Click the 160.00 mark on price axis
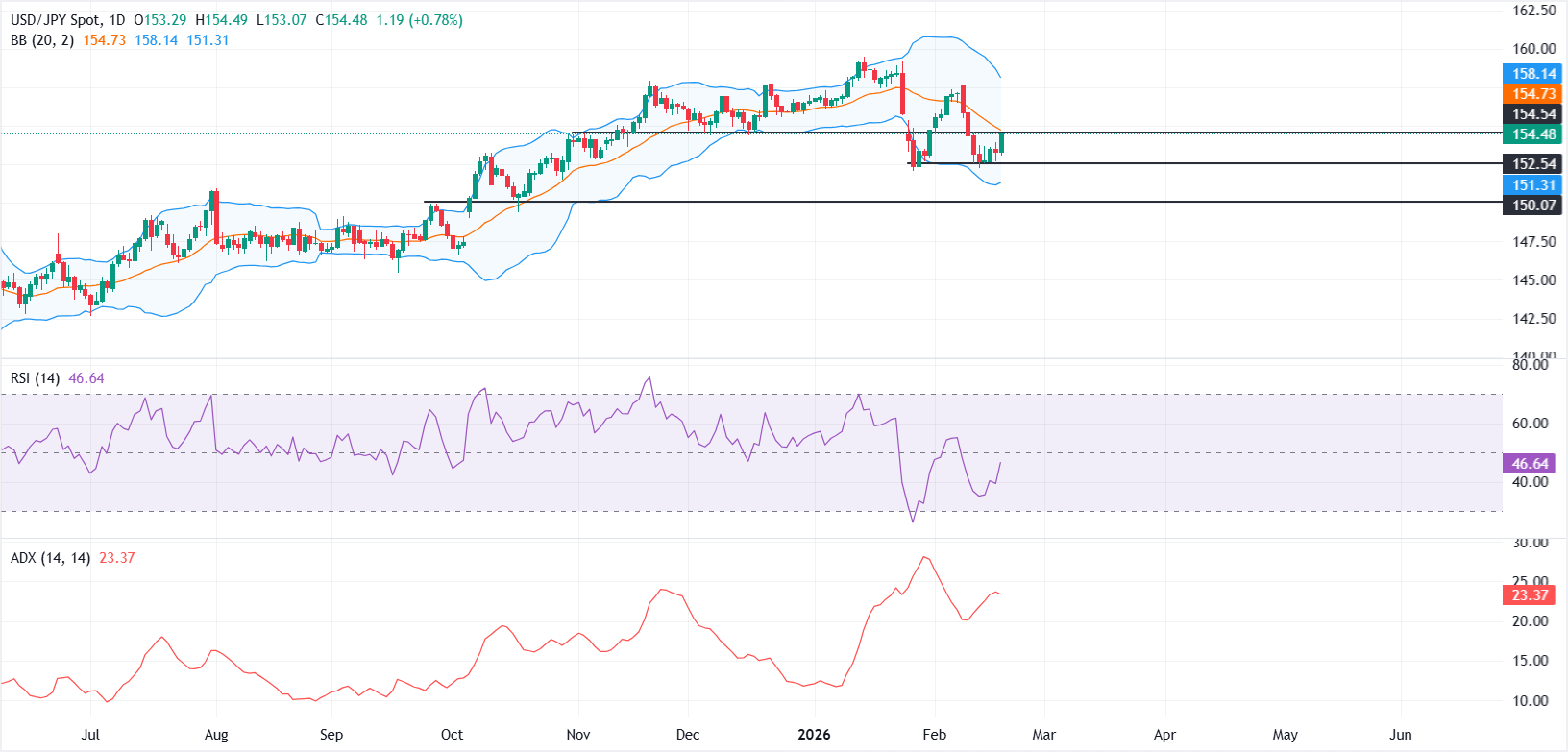This screenshot has height=752, width=1568. click(1534, 49)
